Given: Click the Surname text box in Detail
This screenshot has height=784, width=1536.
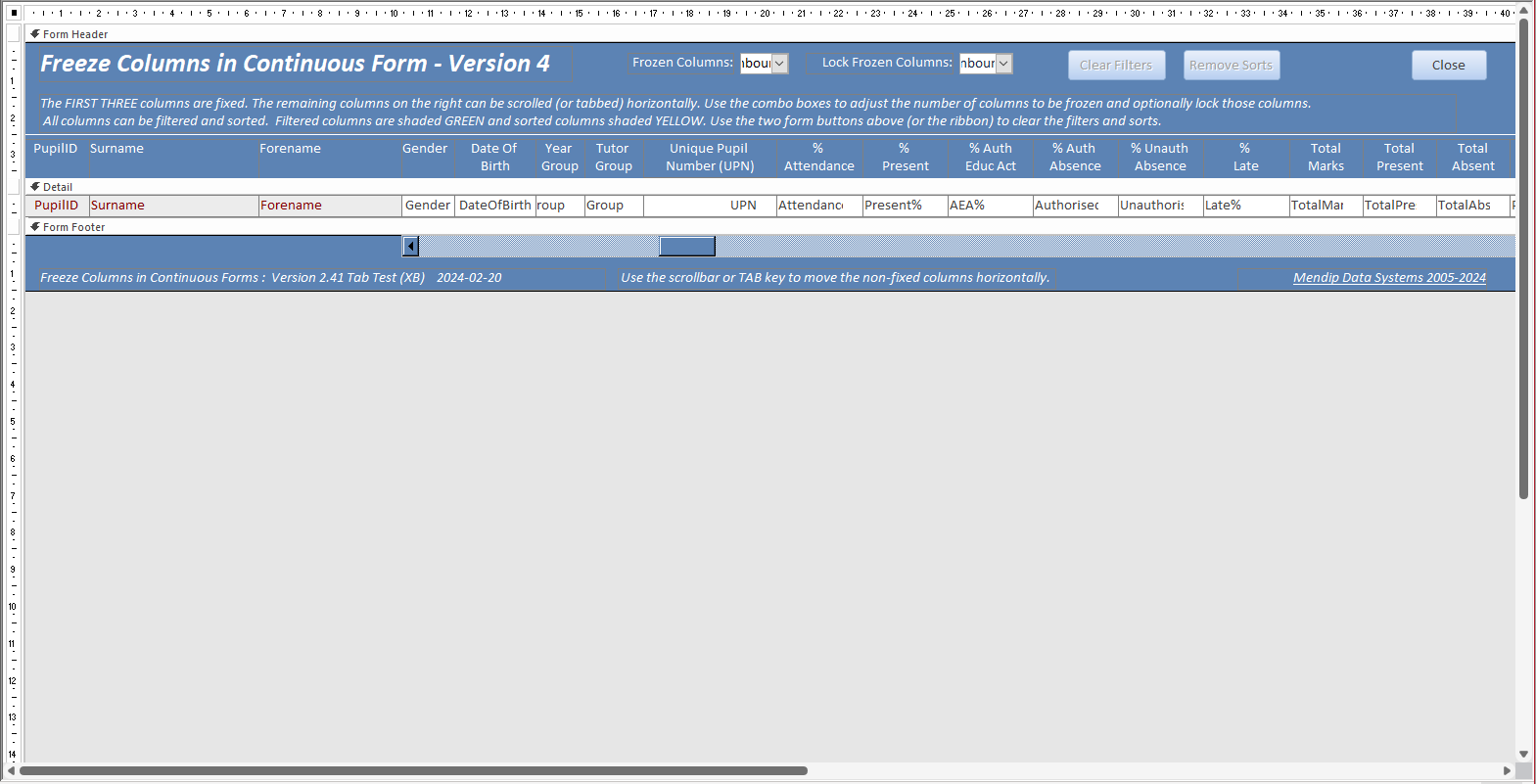Looking at the screenshot, I should click(x=173, y=206).
